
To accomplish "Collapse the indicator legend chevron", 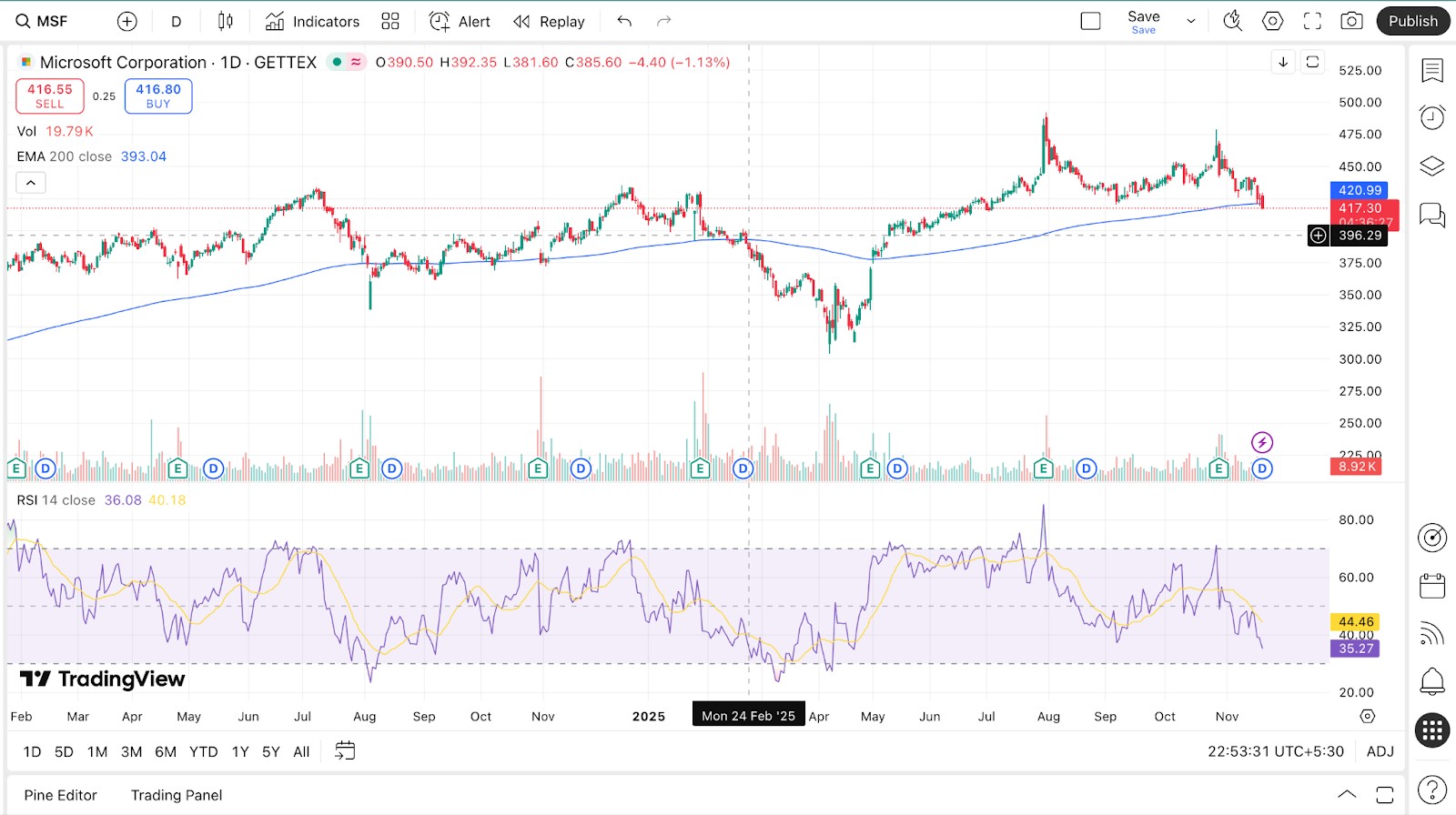I will pos(31,183).
